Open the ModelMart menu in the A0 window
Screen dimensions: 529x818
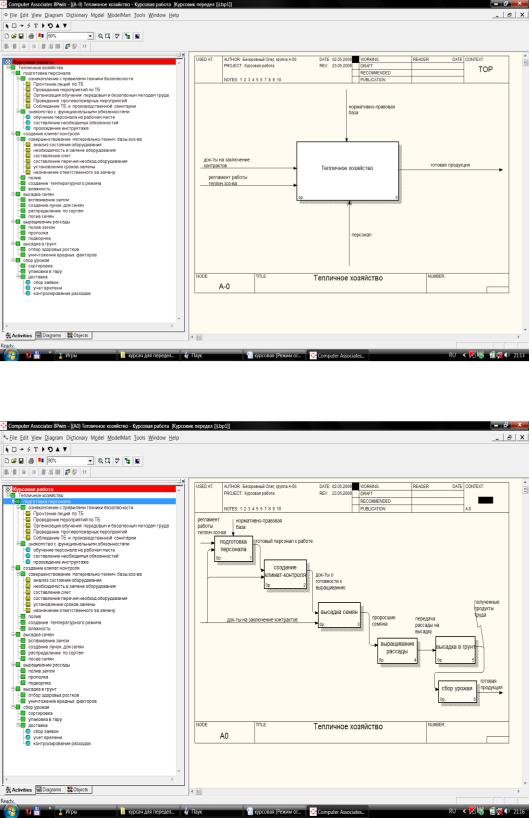tap(119, 438)
